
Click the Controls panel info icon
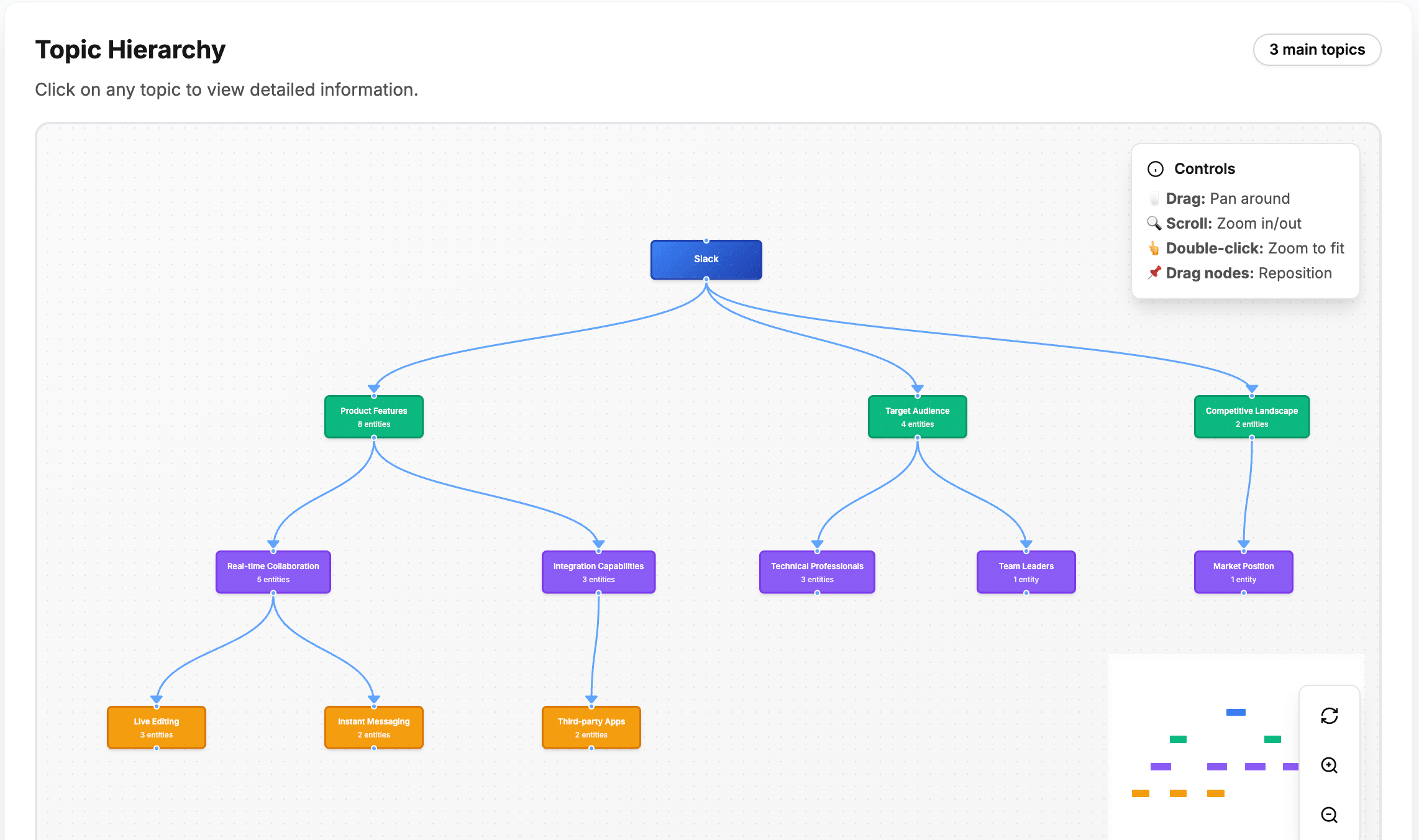click(x=1155, y=168)
